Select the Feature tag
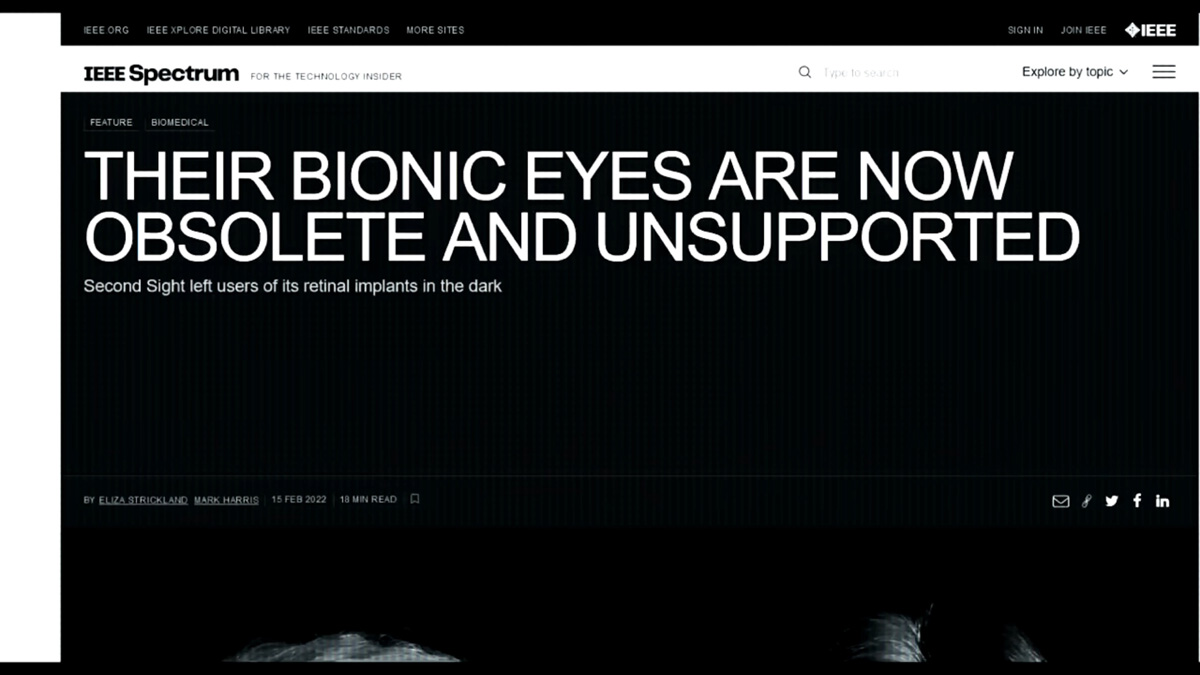The height and width of the screenshot is (675, 1200). [x=111, y=122]
